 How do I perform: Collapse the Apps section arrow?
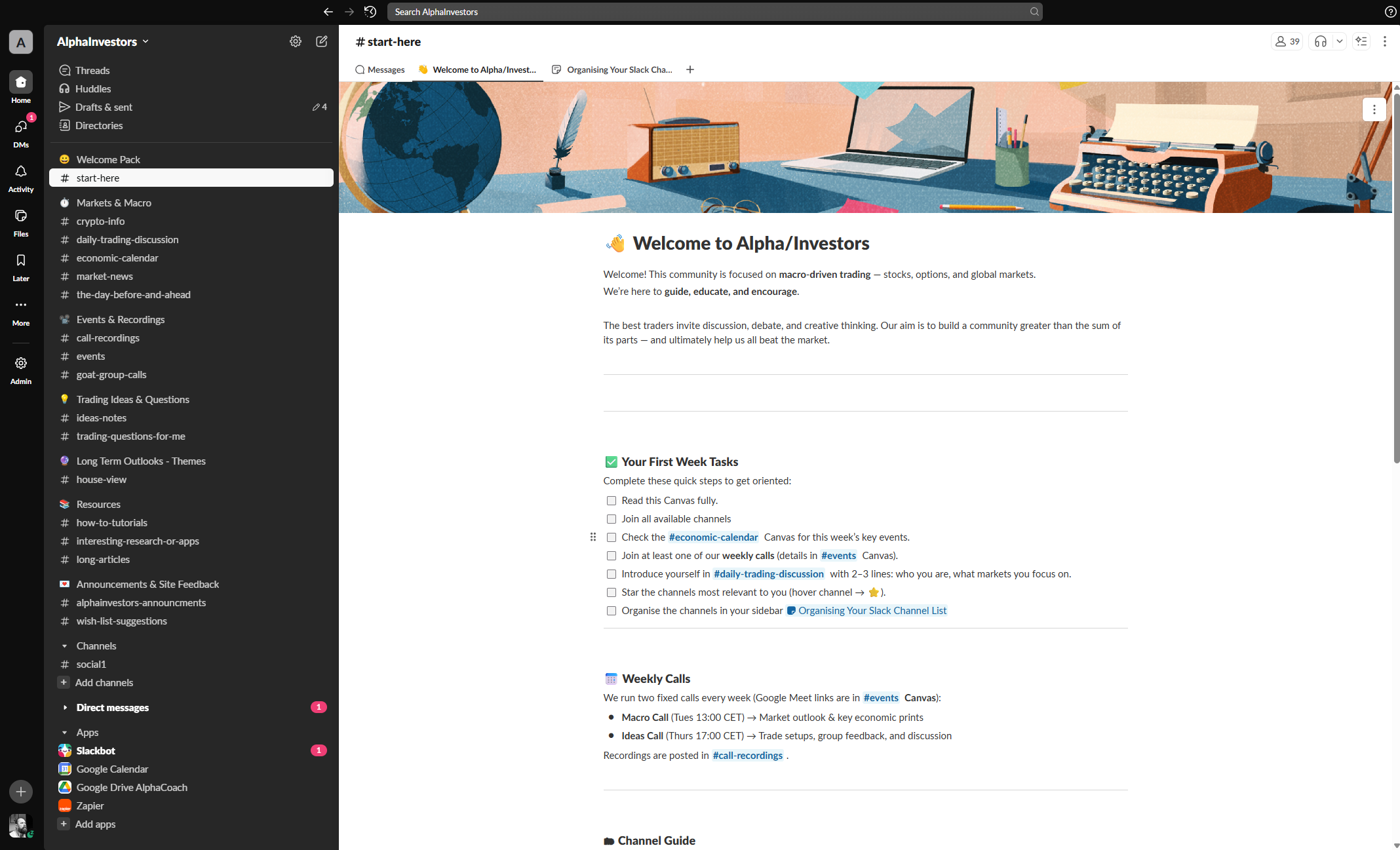(x=65, y=733)
